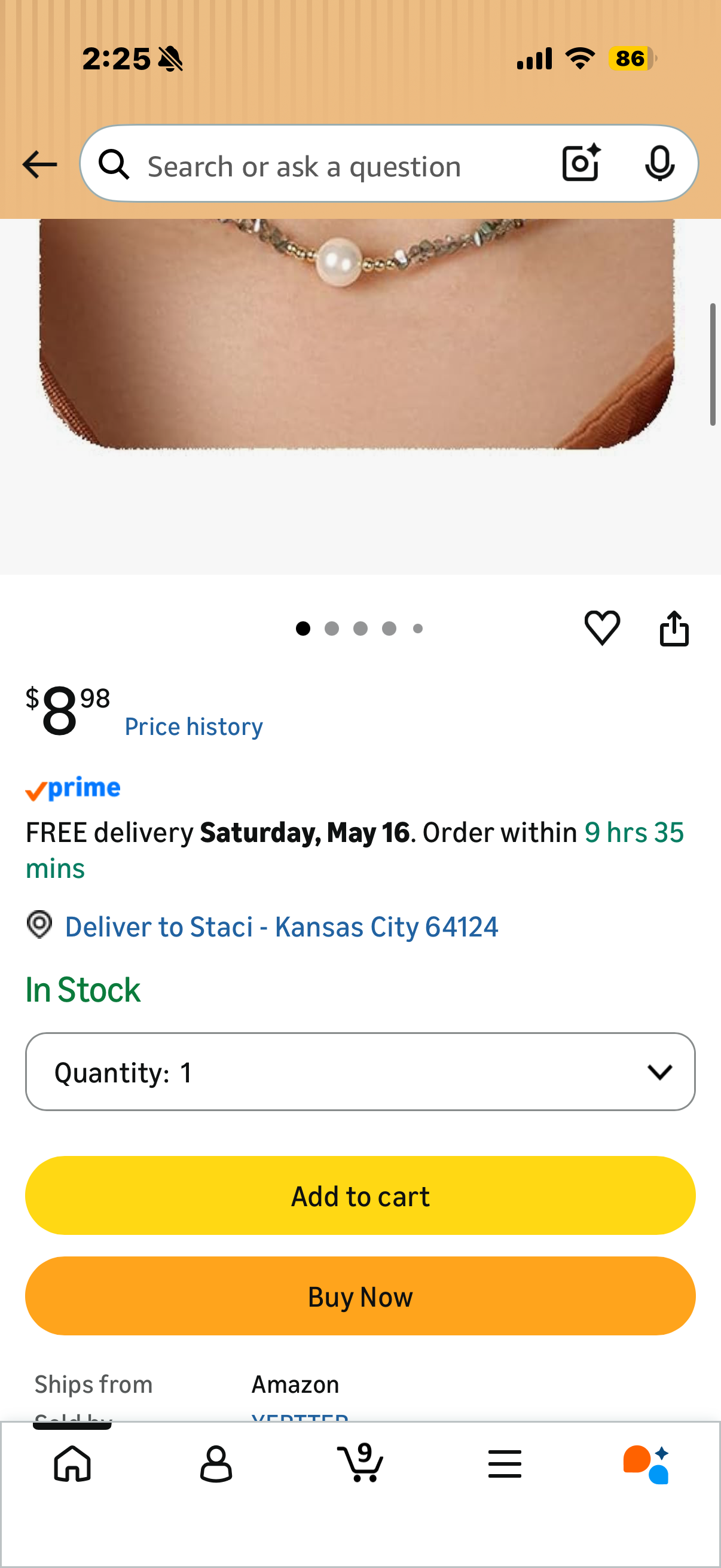The width and height of the screenshot is (721, 1568).
Task: Open the Price history link
Action: click(x=194, y=727)
